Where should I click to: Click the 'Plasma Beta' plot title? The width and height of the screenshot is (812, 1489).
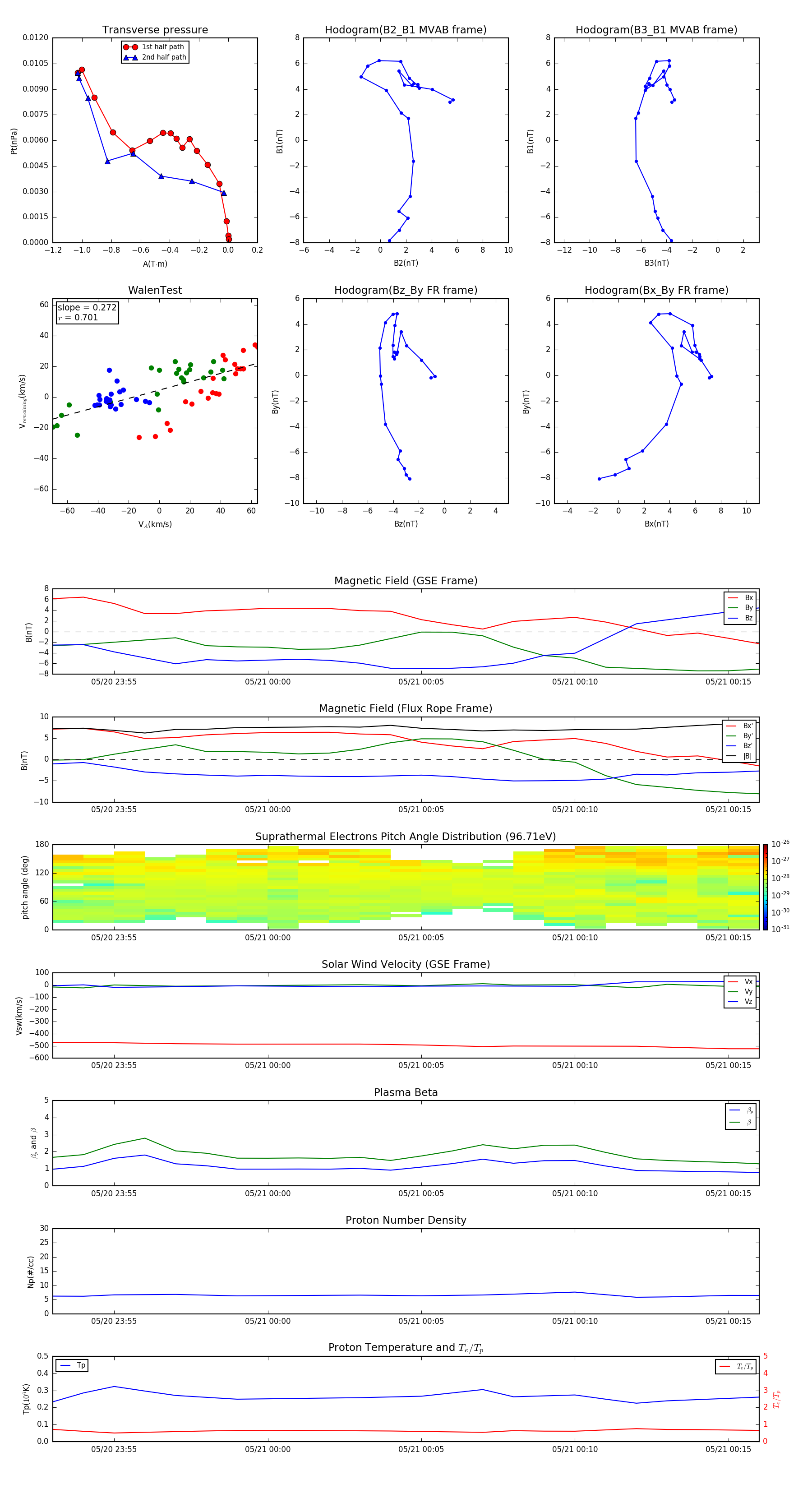tap(406, 1093)
